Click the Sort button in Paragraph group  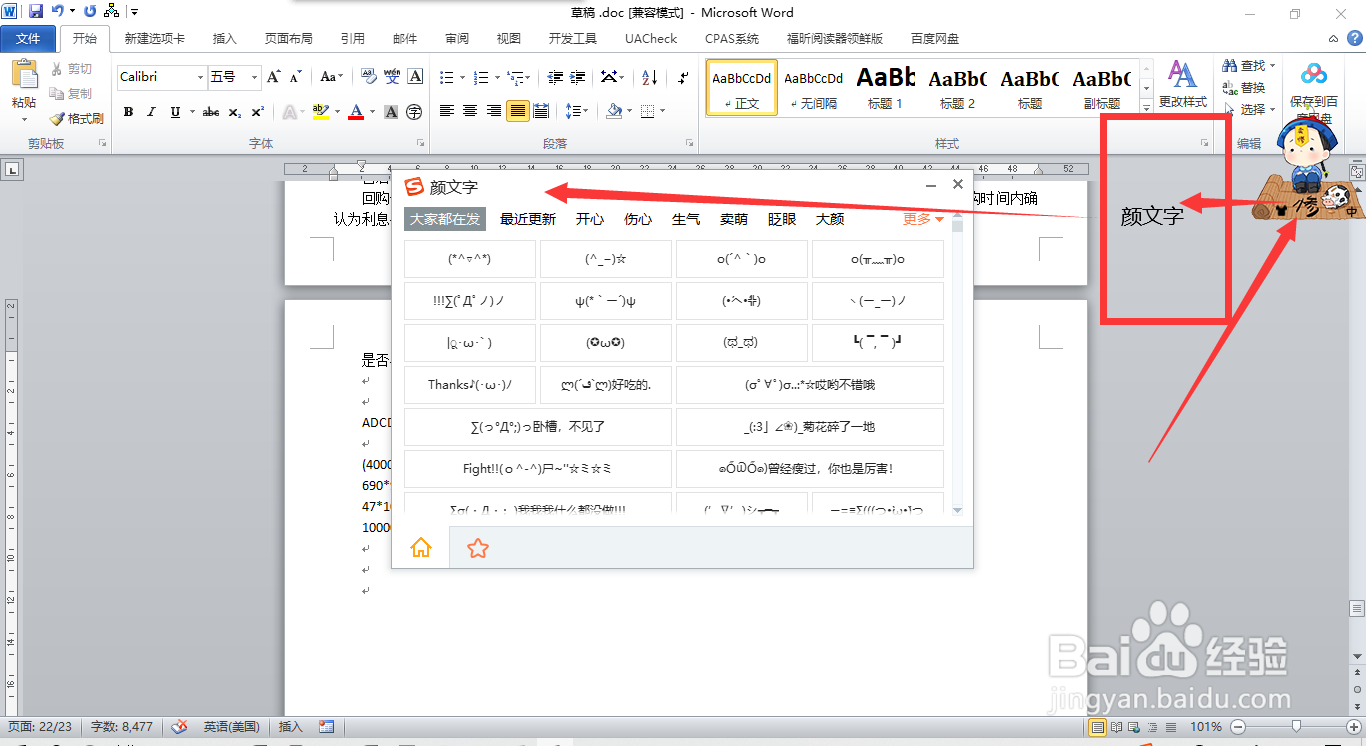point(648,77)
